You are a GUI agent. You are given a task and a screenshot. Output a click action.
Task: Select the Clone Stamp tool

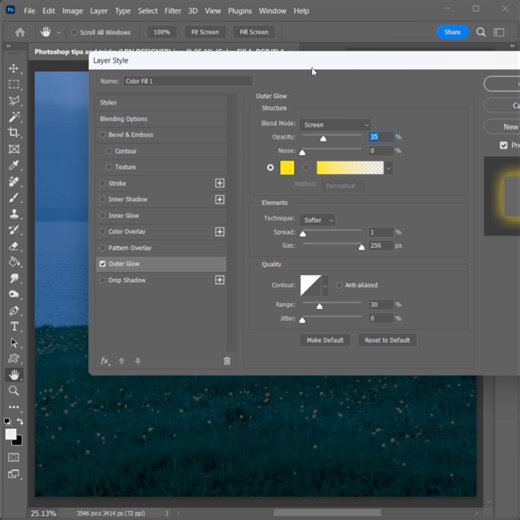tap(14, 214)
